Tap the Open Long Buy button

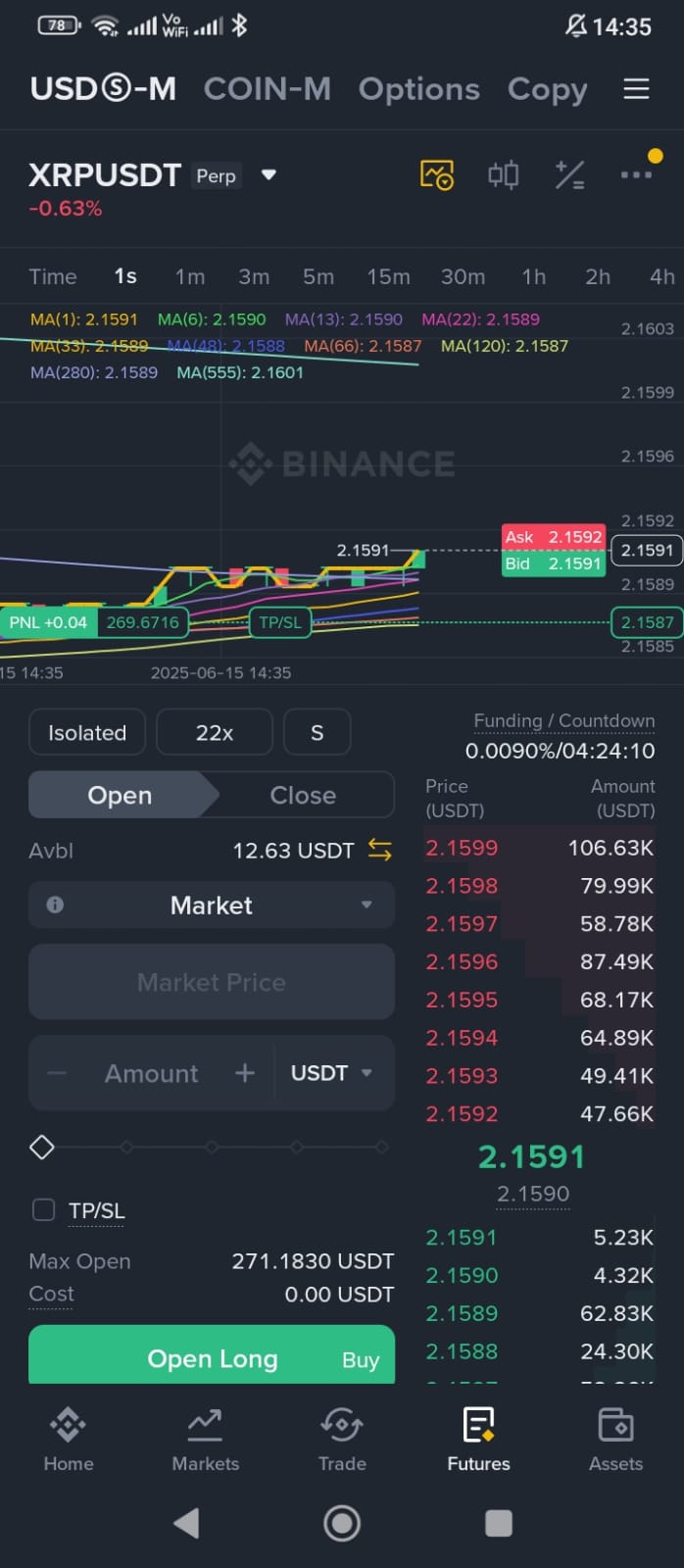coord(212,1356)
